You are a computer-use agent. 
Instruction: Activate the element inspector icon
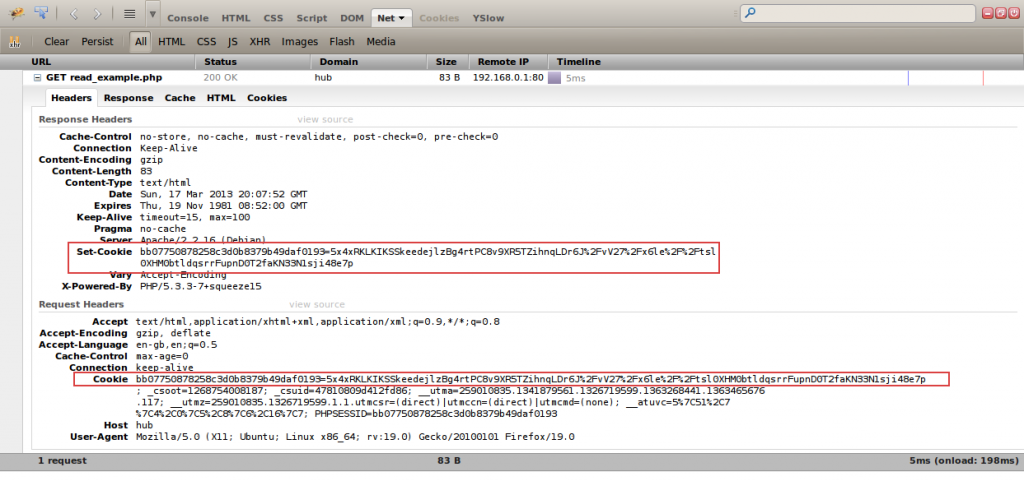[x=43, y=14]
